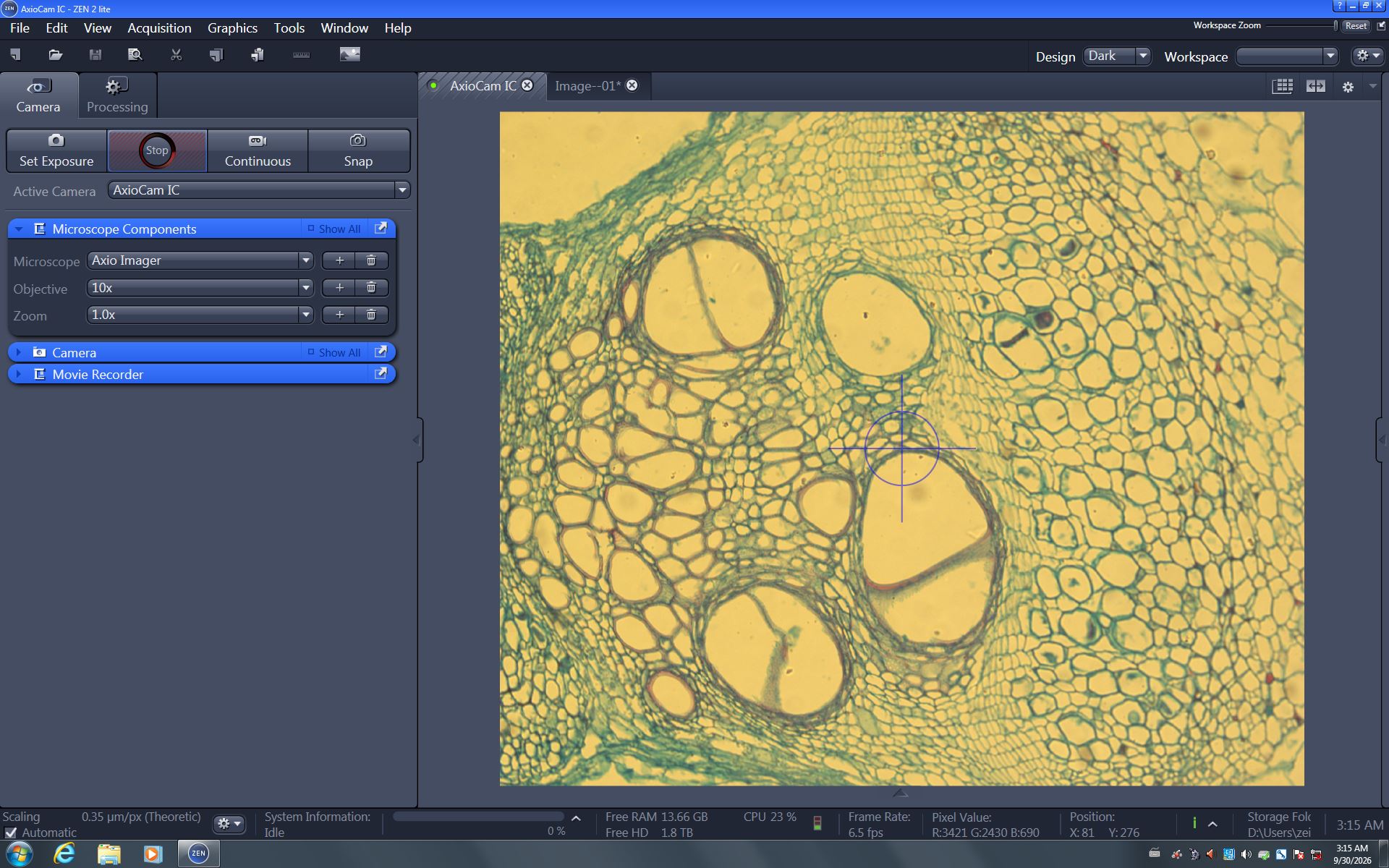Viewport: 1389px width, 868px height.
Task: Open Internet Explorer from the taskbar
Action: tap(64, 854)
